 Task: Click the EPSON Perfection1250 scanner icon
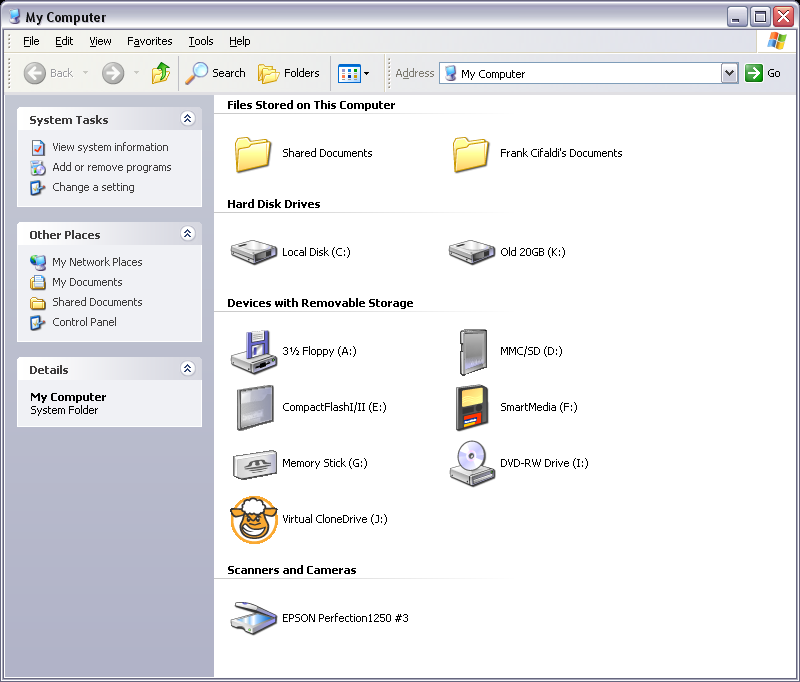[253, 618]
